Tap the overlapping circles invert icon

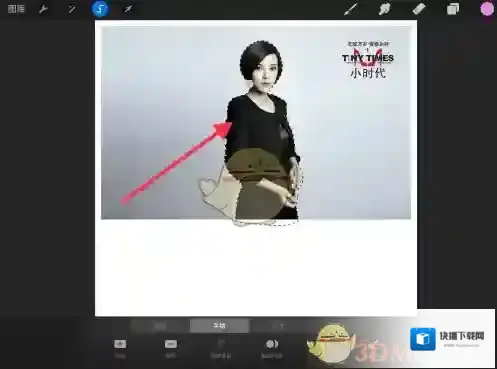click(272, 344)
